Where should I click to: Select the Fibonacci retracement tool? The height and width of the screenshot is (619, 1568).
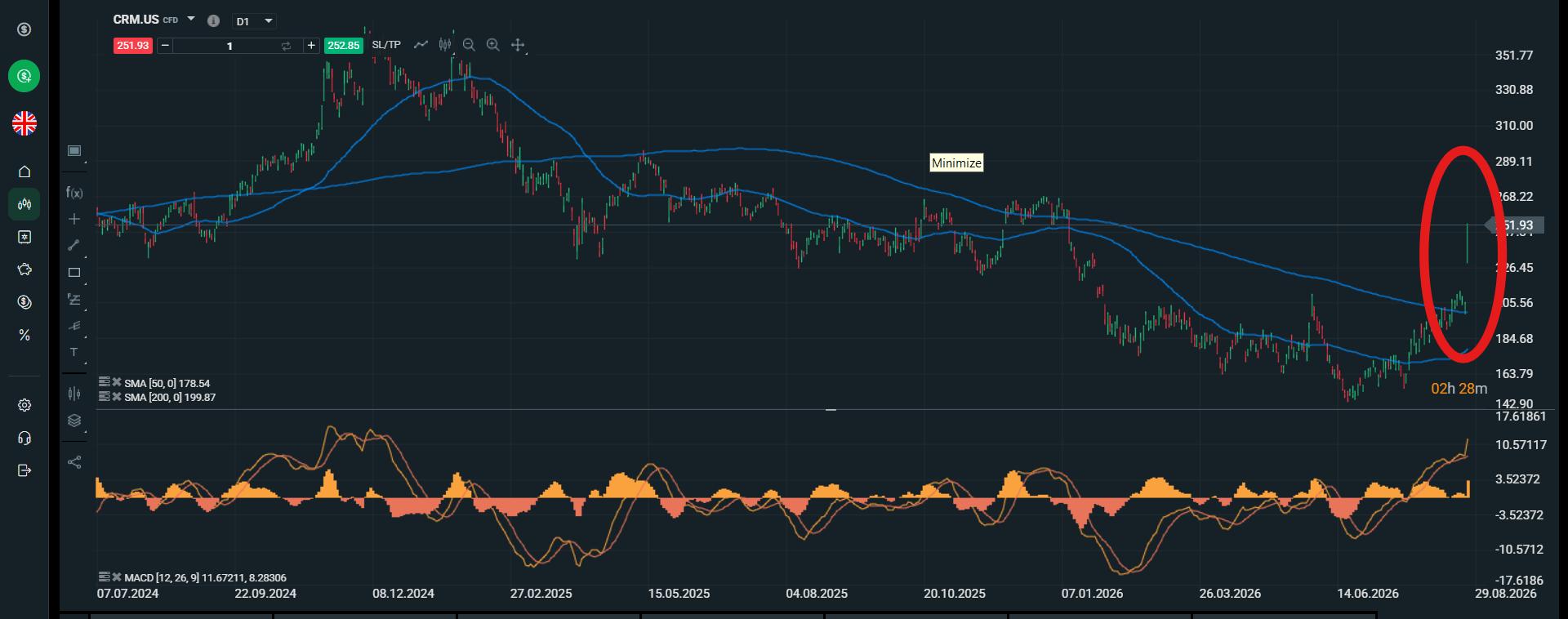click(x=74, y=300)
